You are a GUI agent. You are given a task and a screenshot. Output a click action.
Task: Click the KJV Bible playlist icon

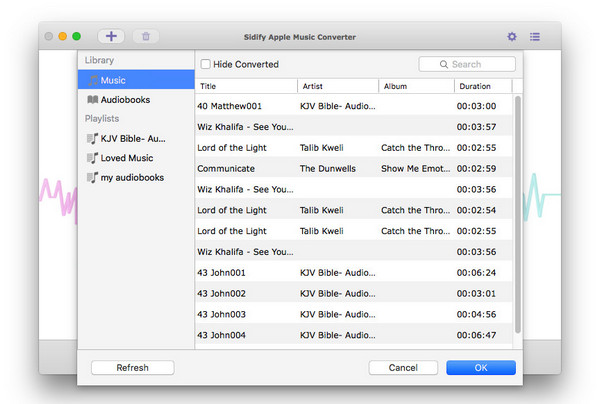click(92, 138)
